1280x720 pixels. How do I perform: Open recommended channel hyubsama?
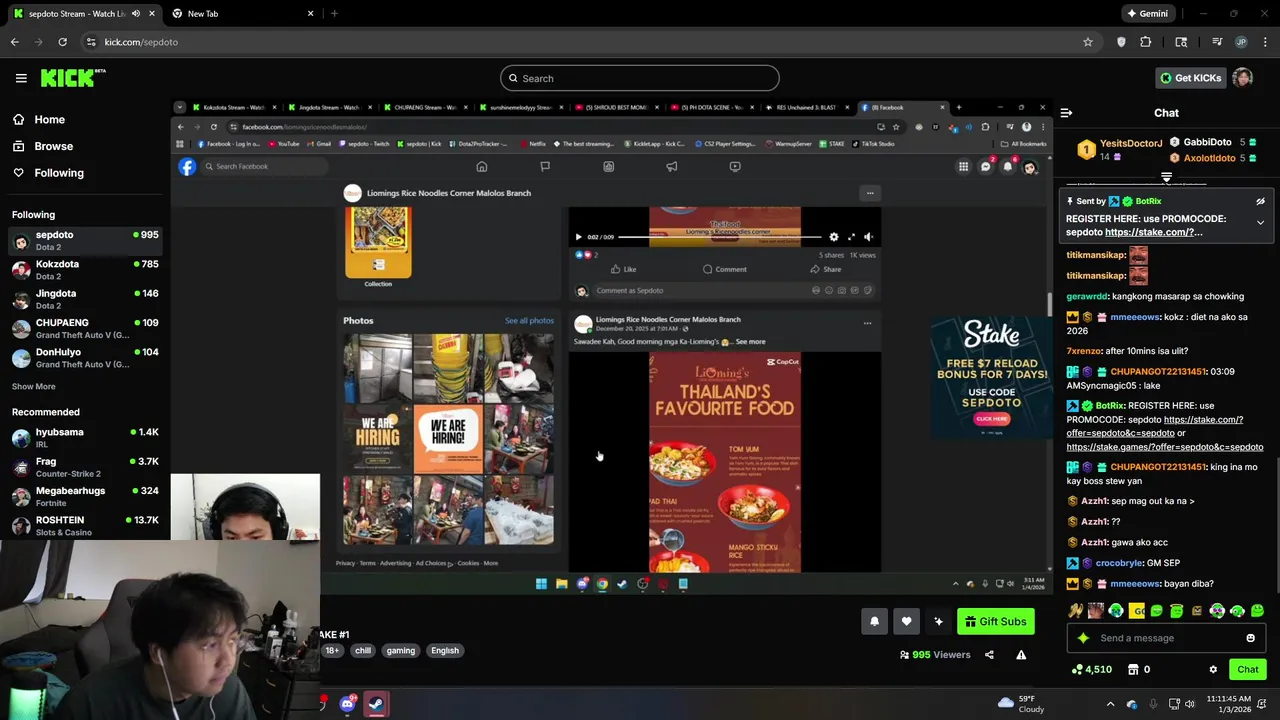coord(85,437)
